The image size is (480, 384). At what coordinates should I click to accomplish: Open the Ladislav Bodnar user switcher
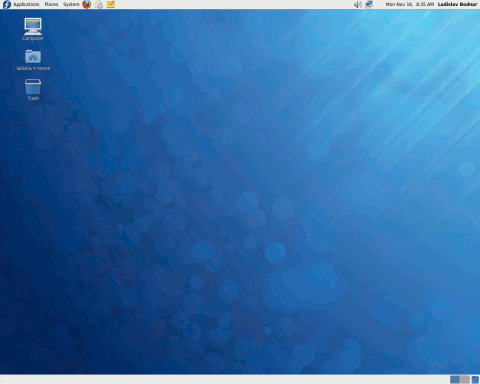point(457,4)
